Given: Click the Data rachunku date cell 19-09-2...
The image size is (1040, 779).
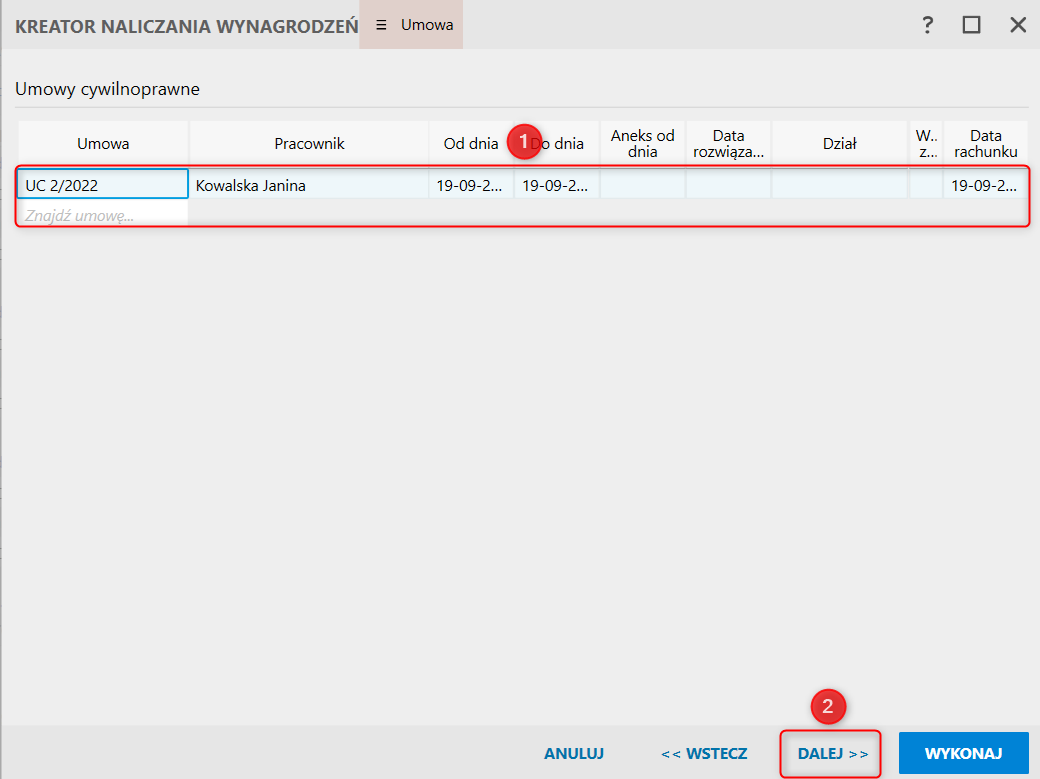Looking at the screenshot, I should 985,185.
